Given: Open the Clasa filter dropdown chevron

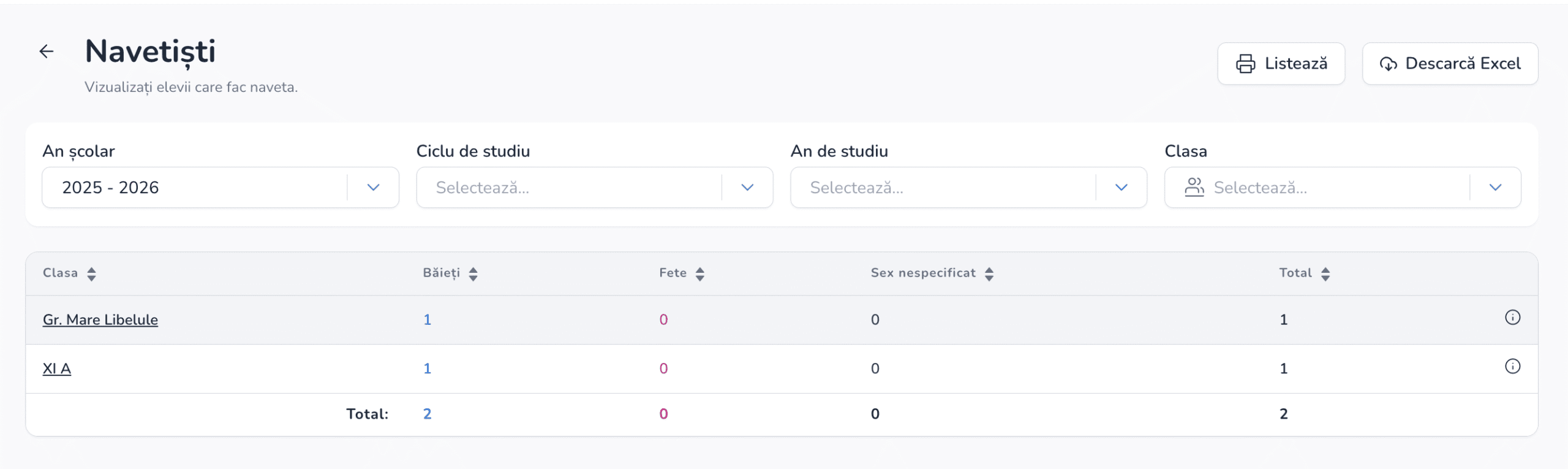Looking at the screenshot, I should click(x=1495, y=188).
